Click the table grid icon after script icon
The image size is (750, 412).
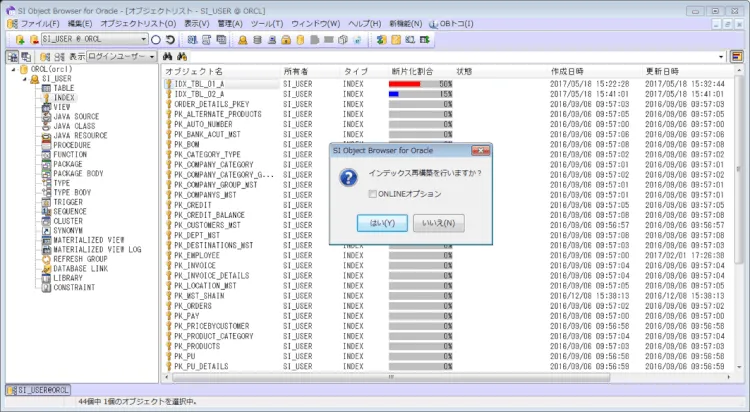(x=221, y=40)
